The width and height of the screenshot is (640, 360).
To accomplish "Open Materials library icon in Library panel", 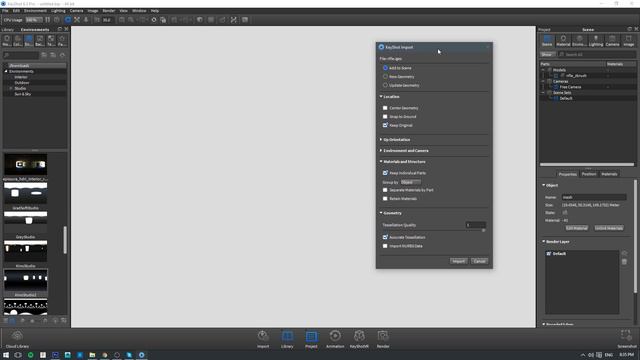I will point(7,40).
